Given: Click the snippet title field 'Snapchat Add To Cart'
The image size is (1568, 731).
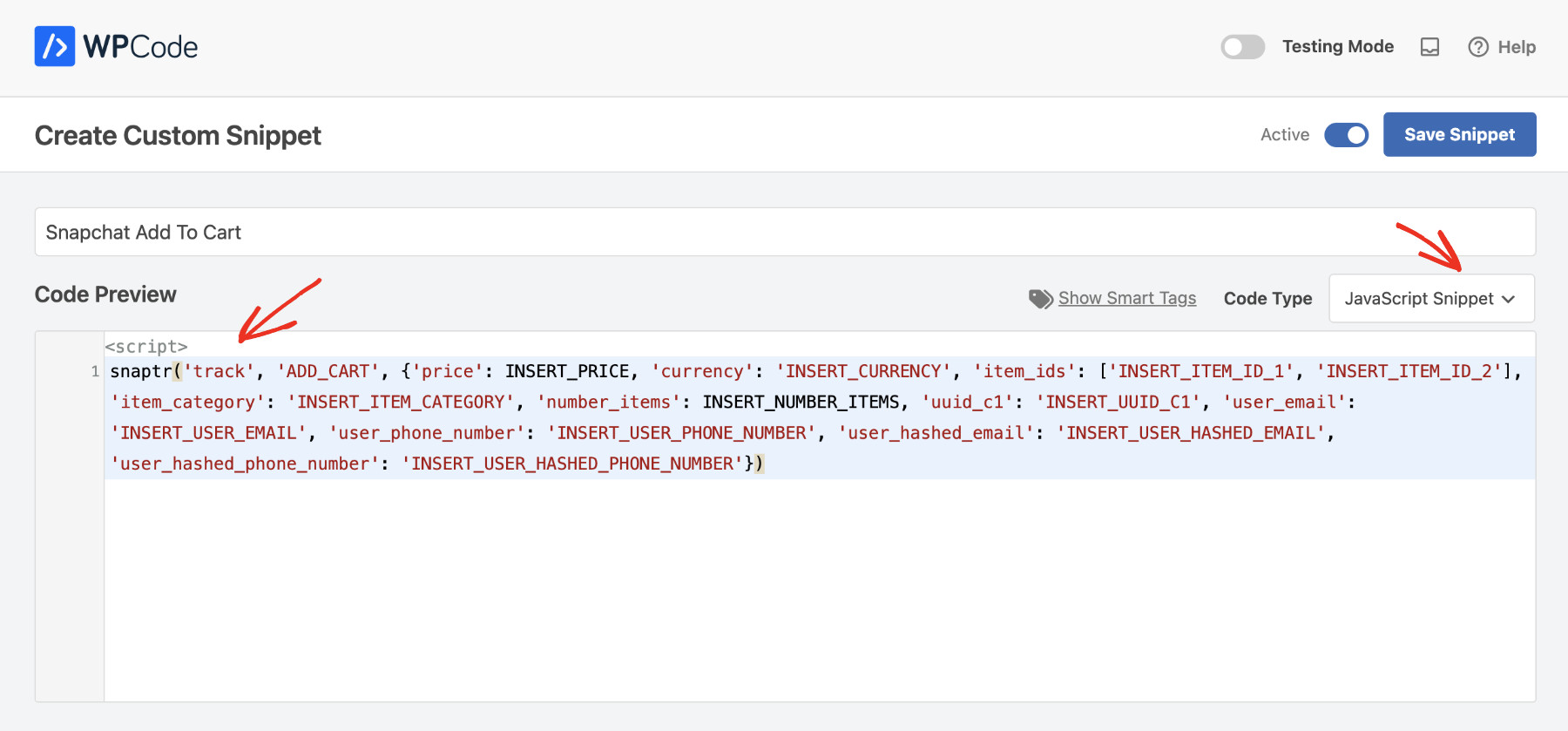Looking at the screenshot, I should [x=785, y=232].
